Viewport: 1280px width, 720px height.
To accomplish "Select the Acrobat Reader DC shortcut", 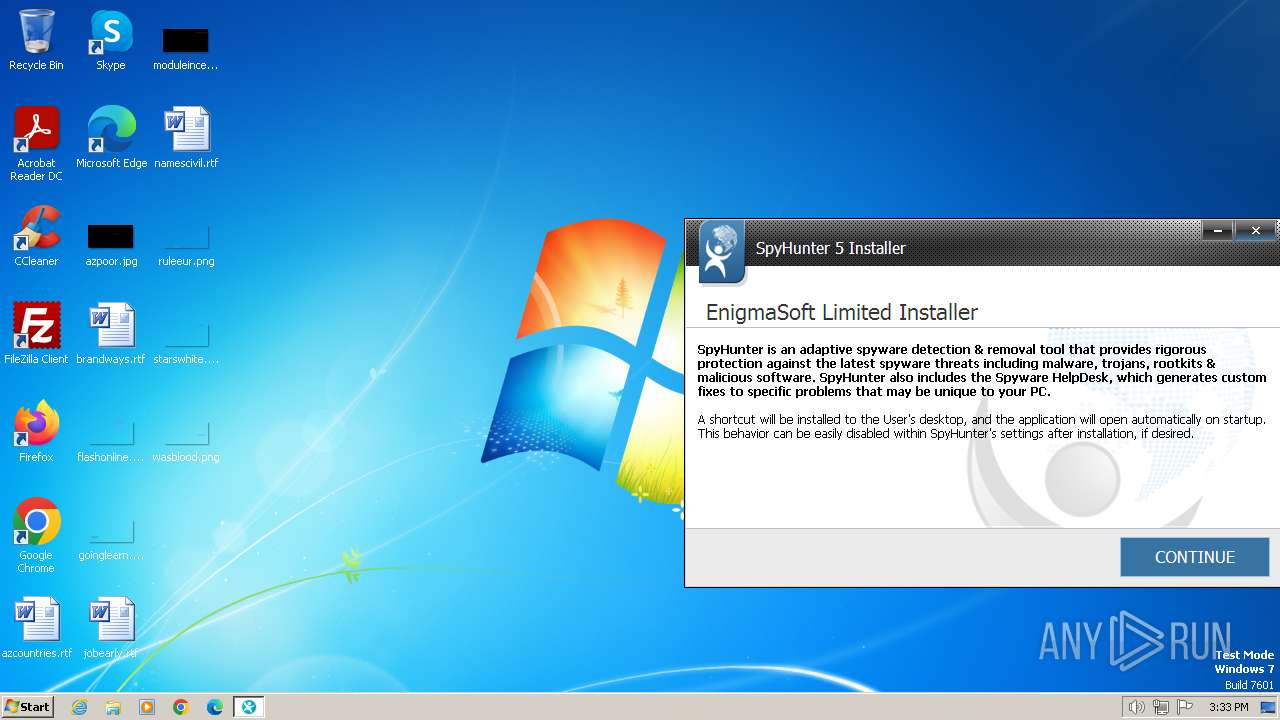I will 36,144.
